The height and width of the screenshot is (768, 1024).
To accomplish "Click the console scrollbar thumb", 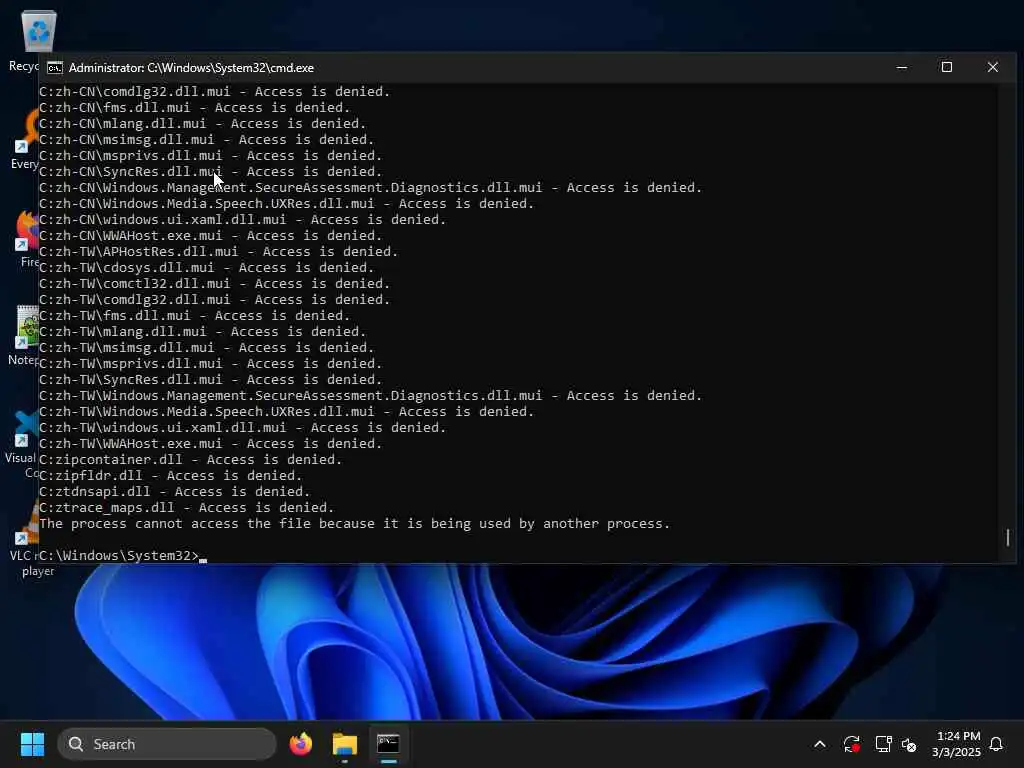I will click(x=1008, y=537).
